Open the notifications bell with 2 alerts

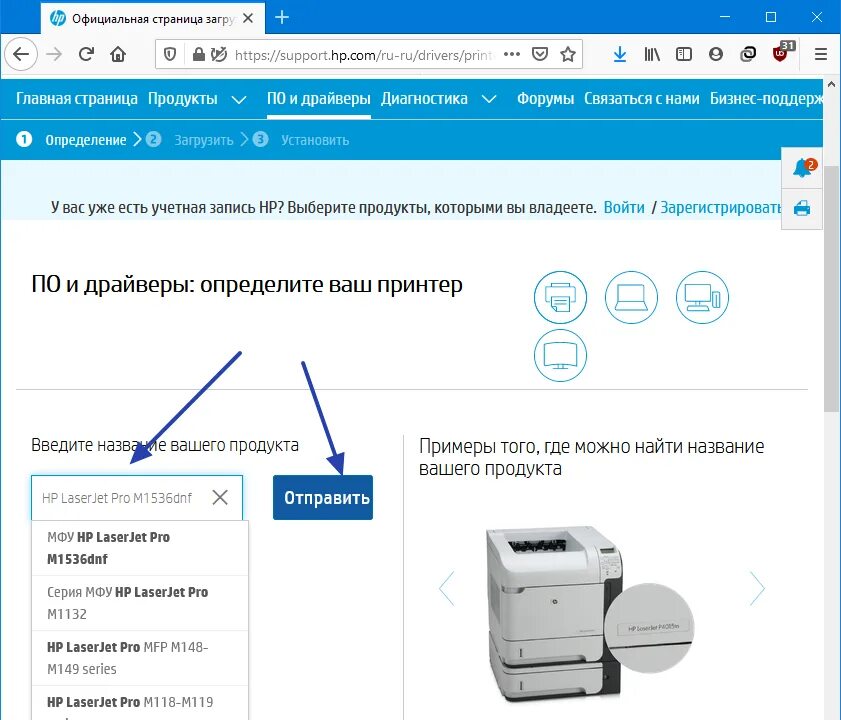pyautogui.click(x=802, y=168)
